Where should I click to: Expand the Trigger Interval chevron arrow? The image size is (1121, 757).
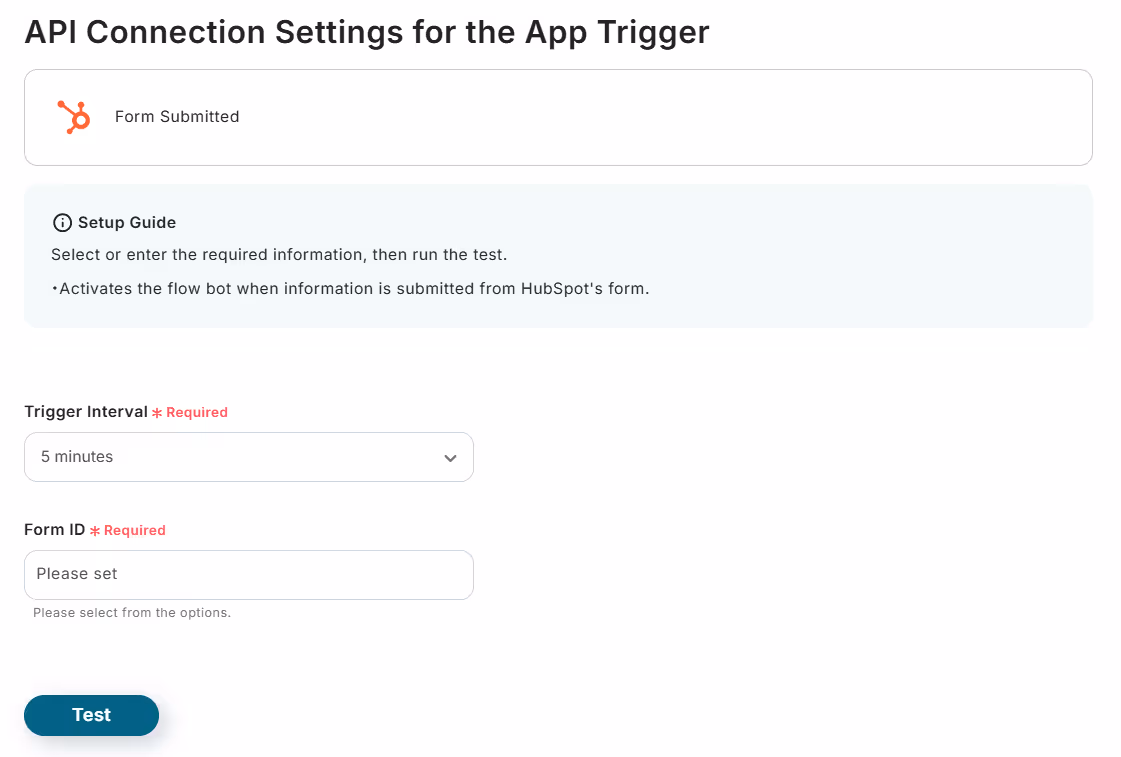(x=450, y=458)
